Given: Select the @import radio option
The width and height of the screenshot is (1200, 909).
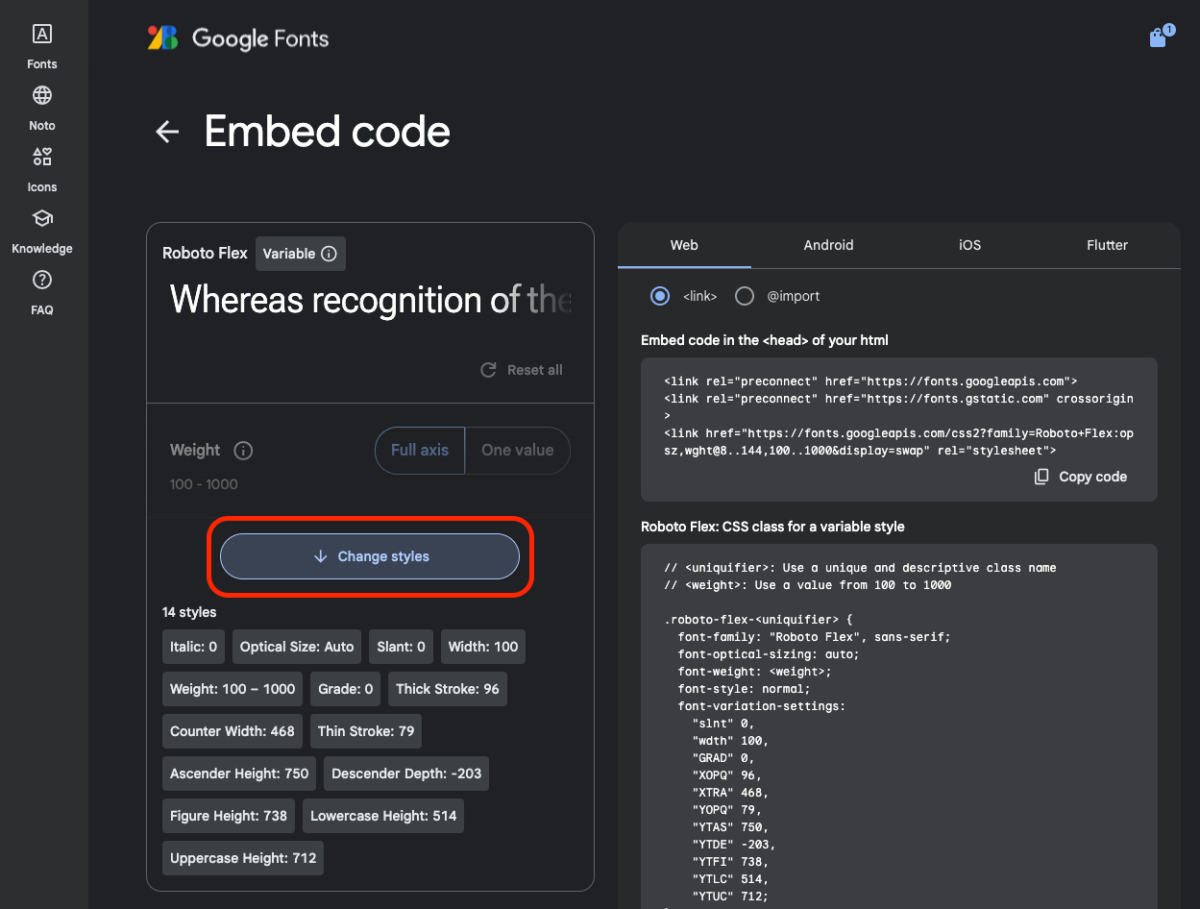Looking at the screenshot, I should click(744, 296).
